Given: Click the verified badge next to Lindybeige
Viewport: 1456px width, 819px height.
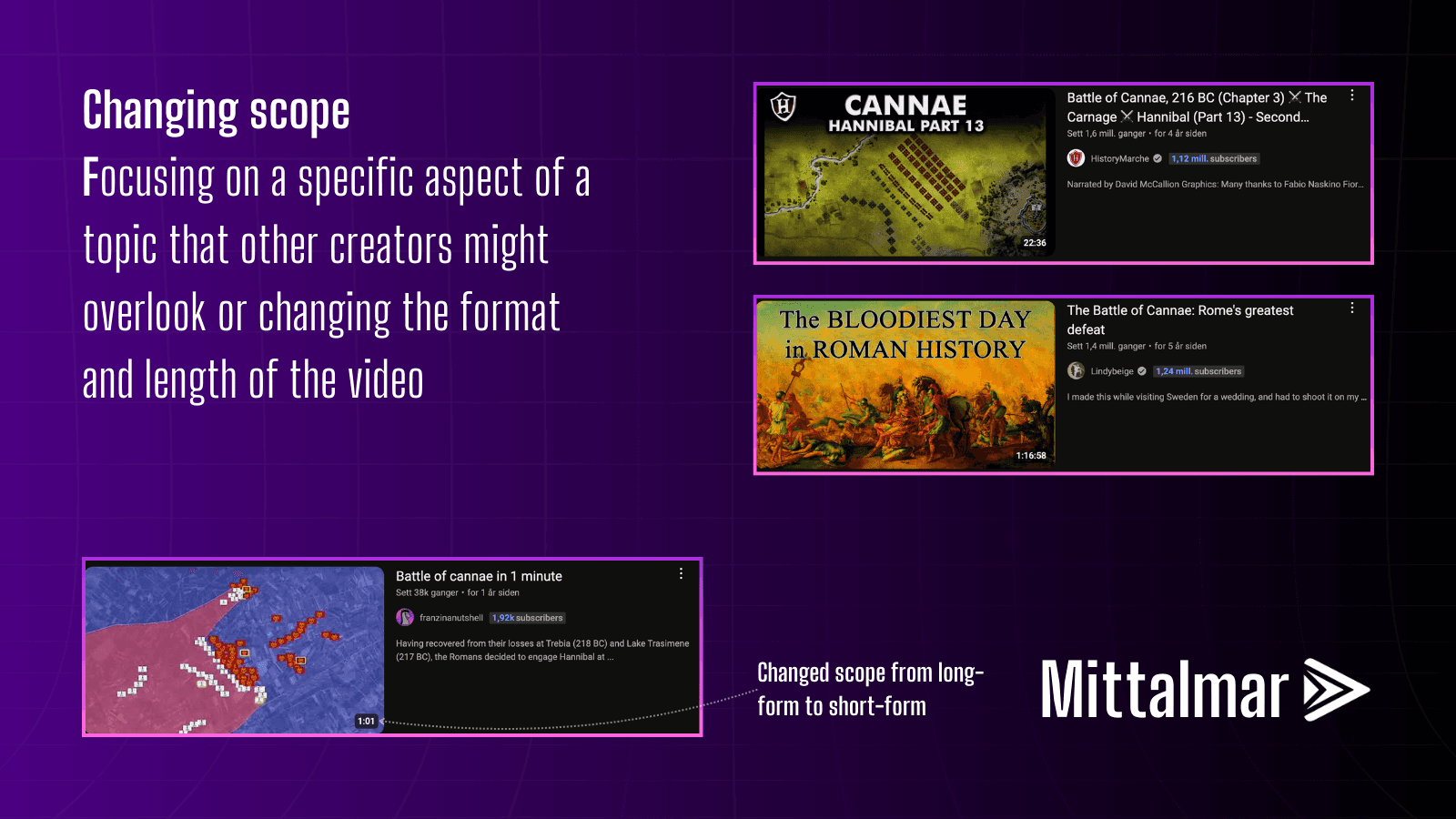Looking at the screenshot, I should point(1141,371).
